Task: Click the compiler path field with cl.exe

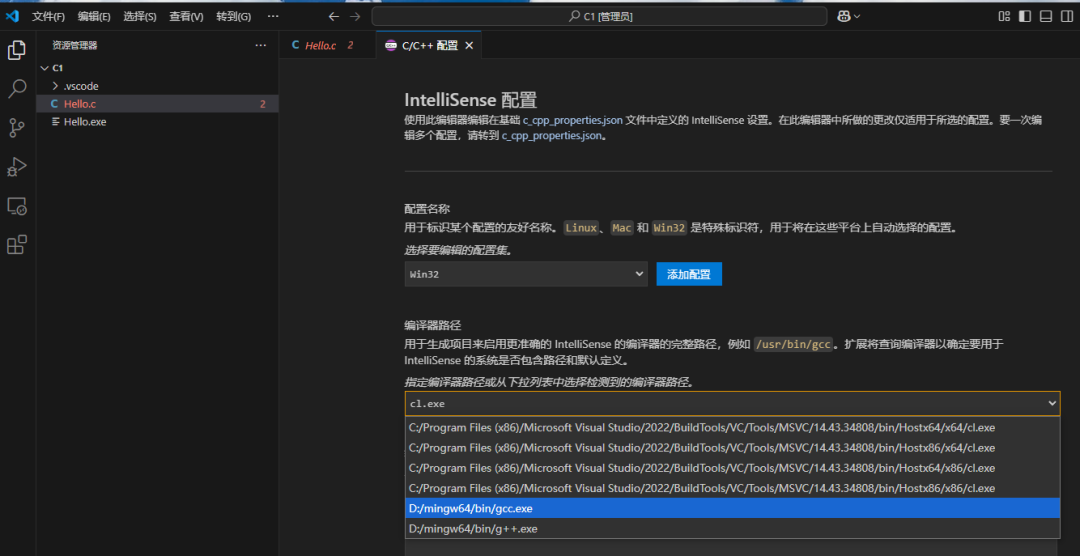Action: point(733,404)
